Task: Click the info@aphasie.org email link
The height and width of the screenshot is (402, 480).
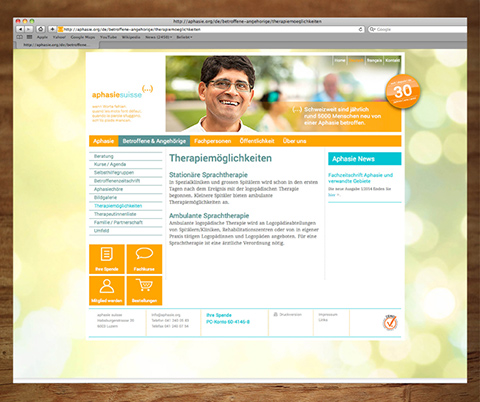Action: (x=166, y=315)
